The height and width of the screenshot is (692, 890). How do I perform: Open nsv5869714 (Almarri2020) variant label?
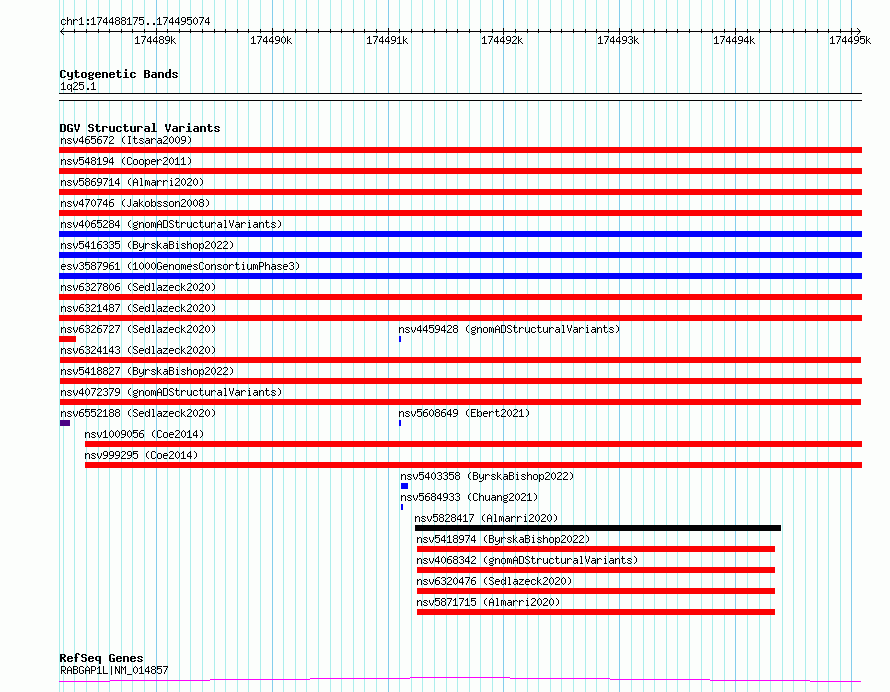(132, 182)
